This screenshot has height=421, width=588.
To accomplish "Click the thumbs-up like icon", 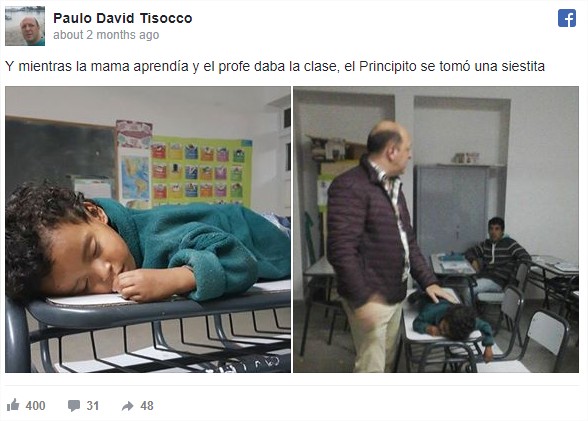I will pos(13,405).
